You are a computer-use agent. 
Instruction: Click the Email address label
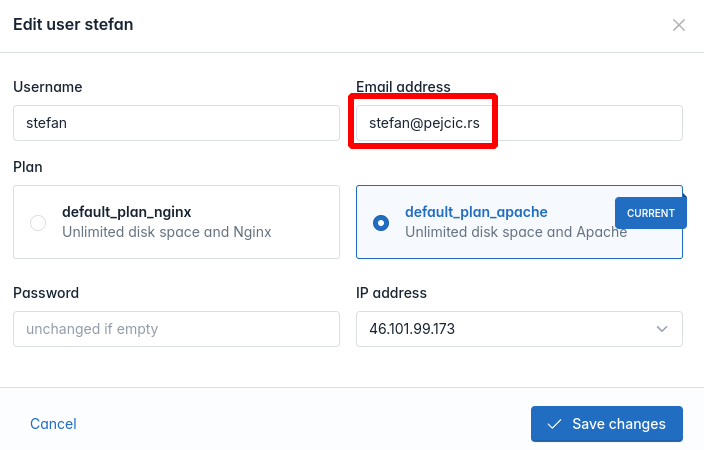[x=403, y=87]
